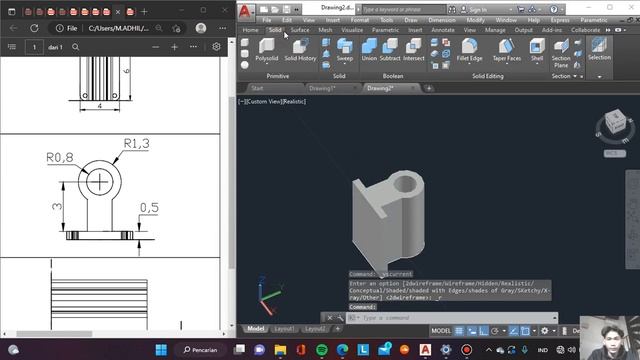Open polar tracking settings dropdown arrow

click(x=504, y=331)
